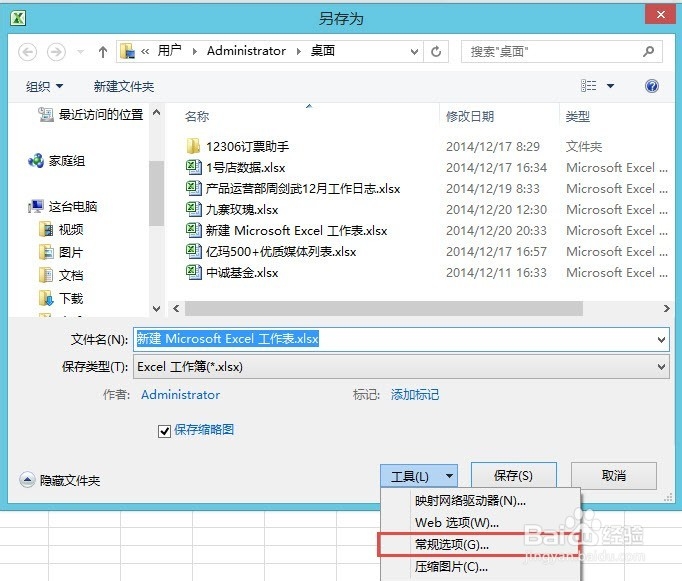Click the 文件夹 type cell
This screenshot has width=682, height=581.
click(584, 147)
